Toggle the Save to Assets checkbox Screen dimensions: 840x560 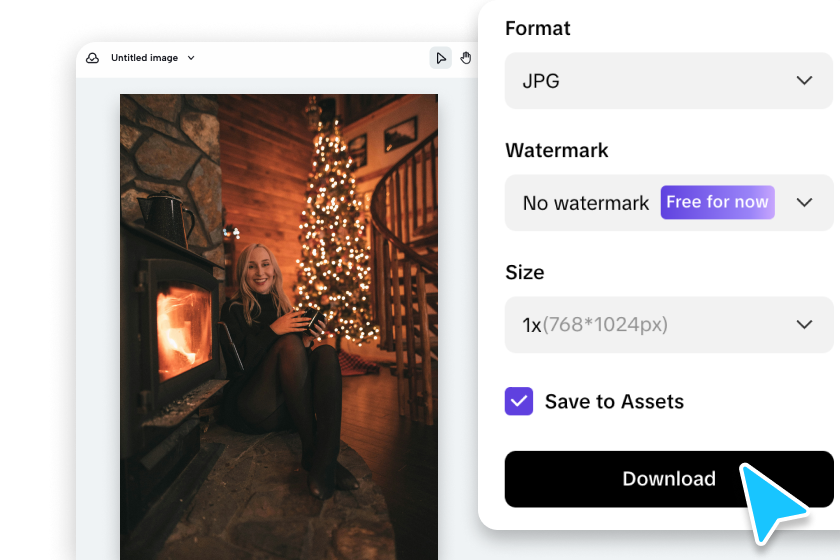point(519,401)
